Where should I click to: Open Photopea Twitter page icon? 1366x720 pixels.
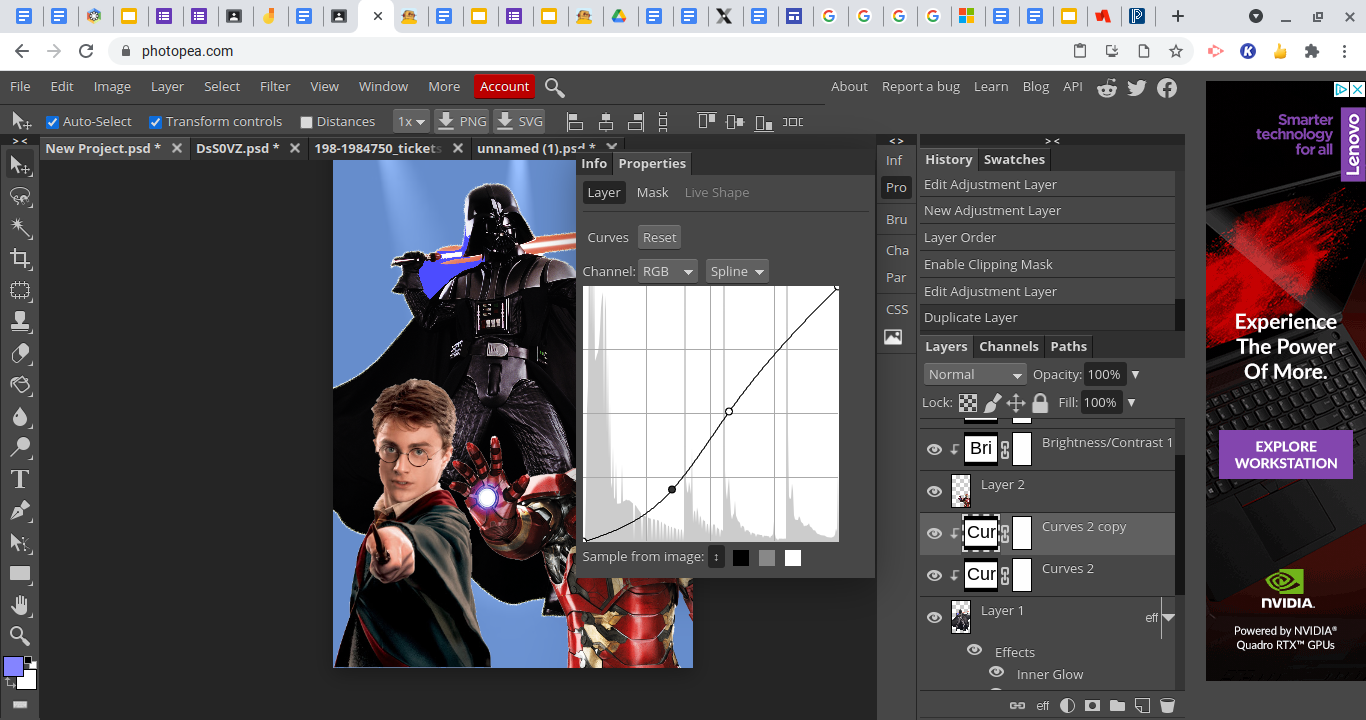pos(1137,87)
